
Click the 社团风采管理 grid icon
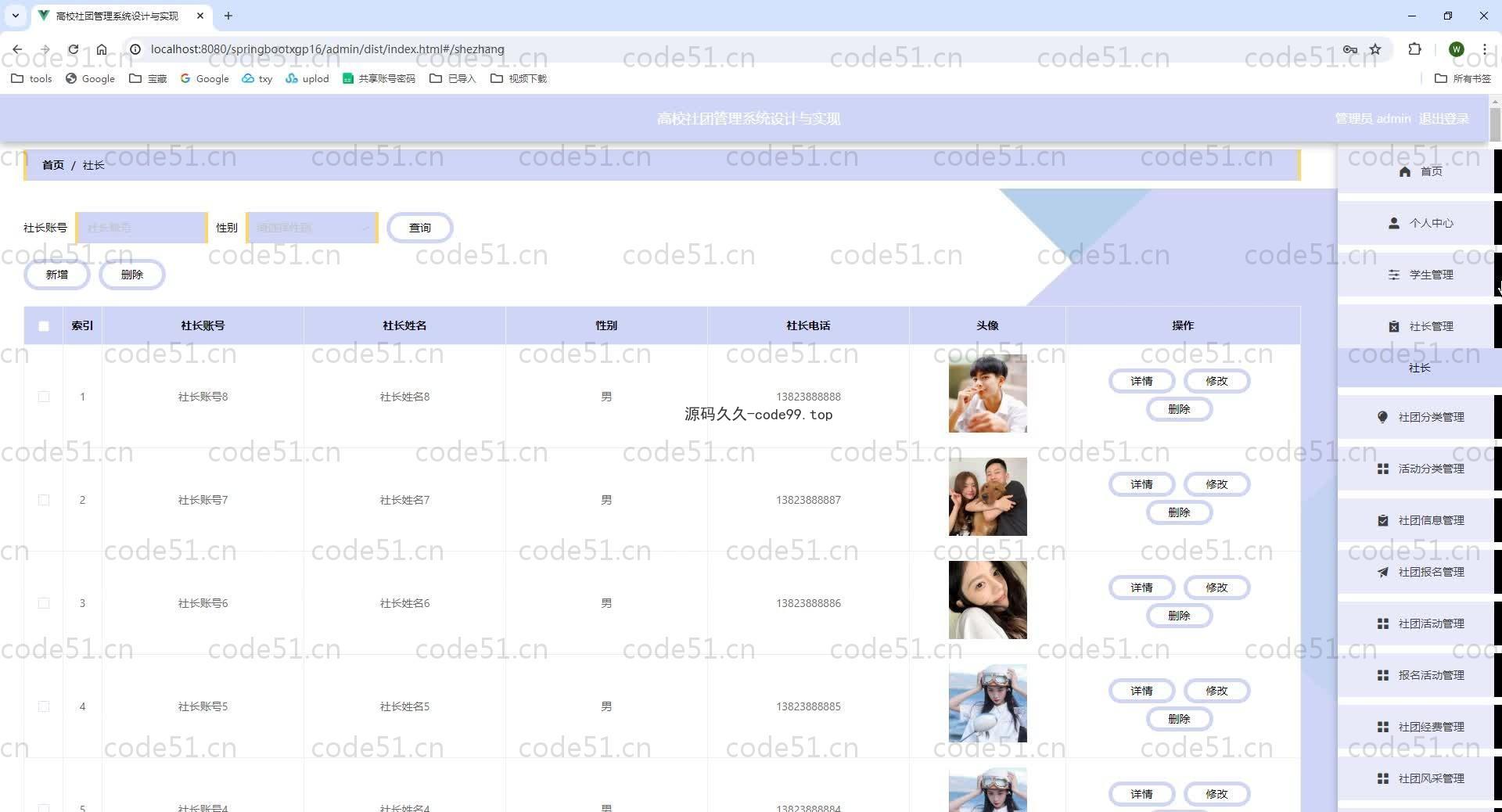pos(1383,778)
